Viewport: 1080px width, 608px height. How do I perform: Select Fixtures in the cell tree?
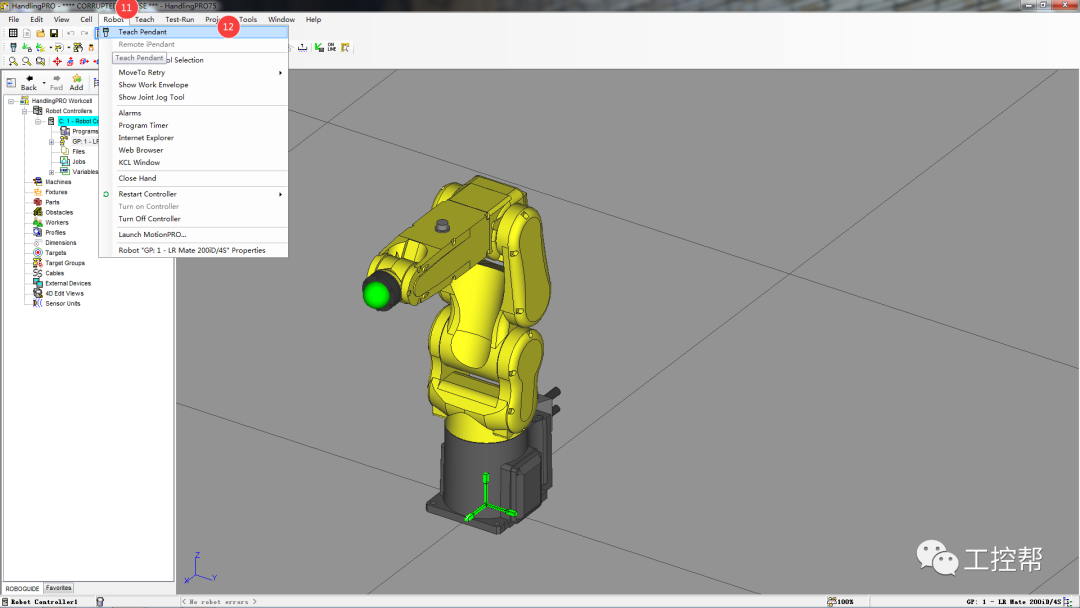click(x=56, y=192)
